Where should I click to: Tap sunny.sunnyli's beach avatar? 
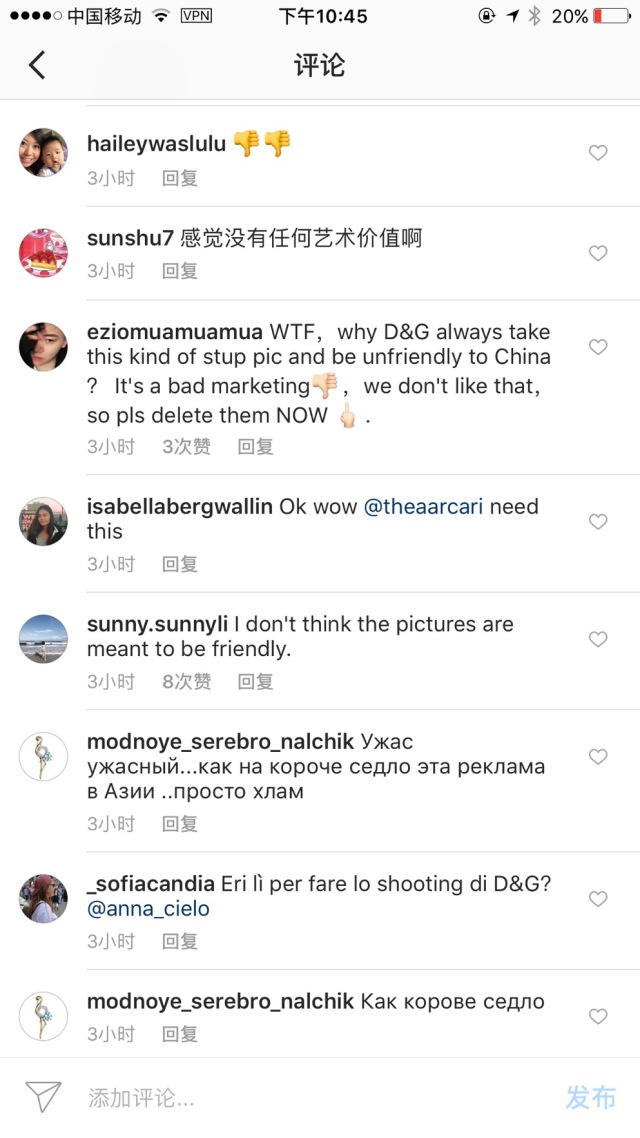point(43,639)
